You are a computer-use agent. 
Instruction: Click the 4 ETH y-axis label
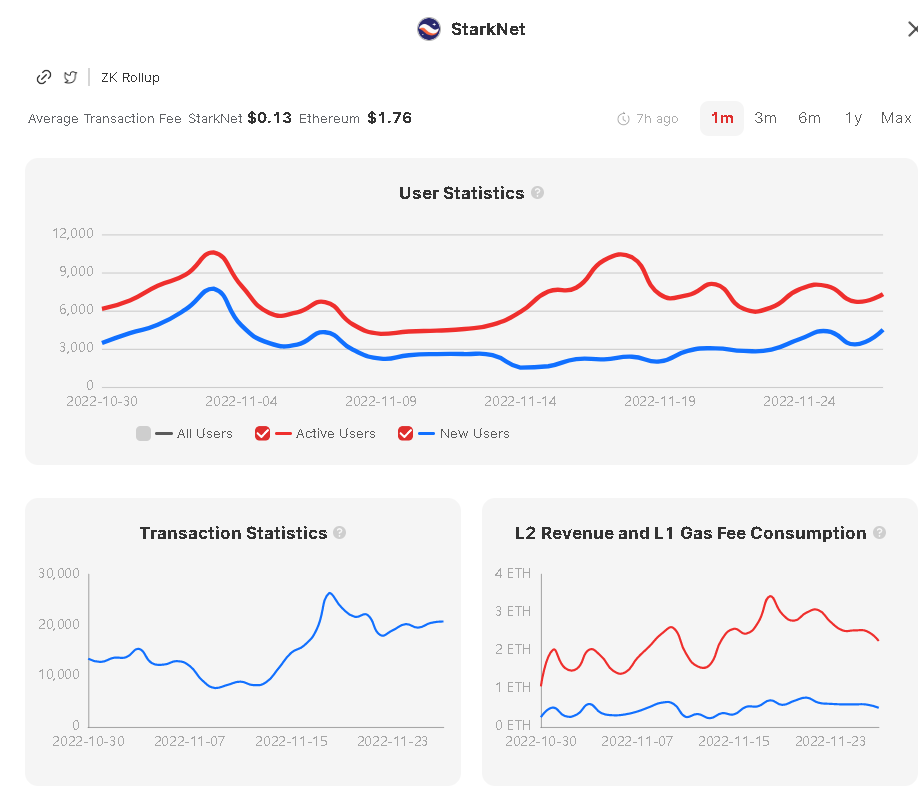(x=513, y=573)
